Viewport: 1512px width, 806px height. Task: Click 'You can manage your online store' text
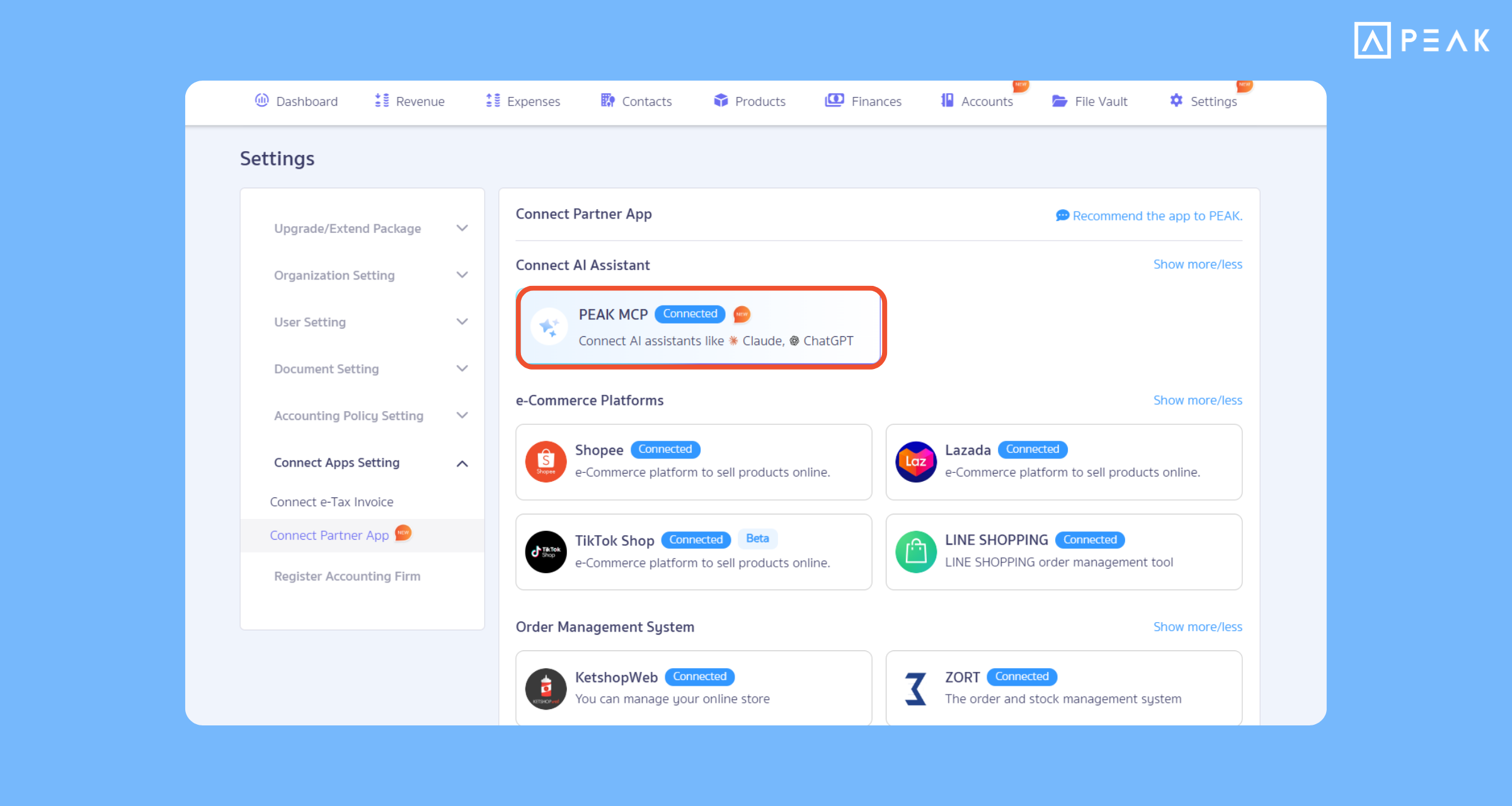coord(672,699)
